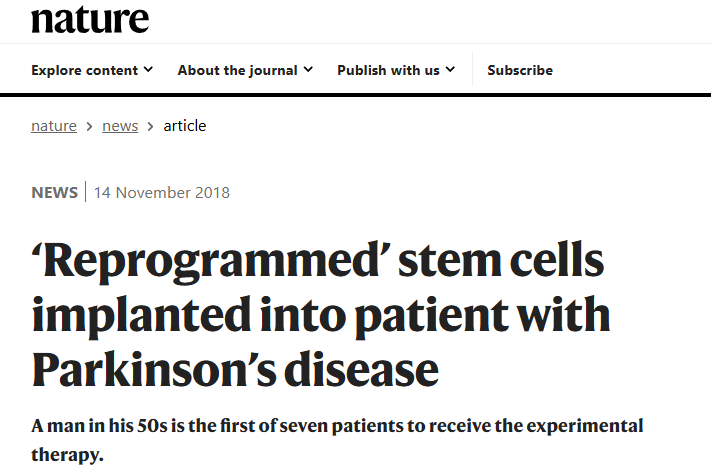Select the Publish with us menu label
The width and height of the screenshot is (711, 474).
388,70
